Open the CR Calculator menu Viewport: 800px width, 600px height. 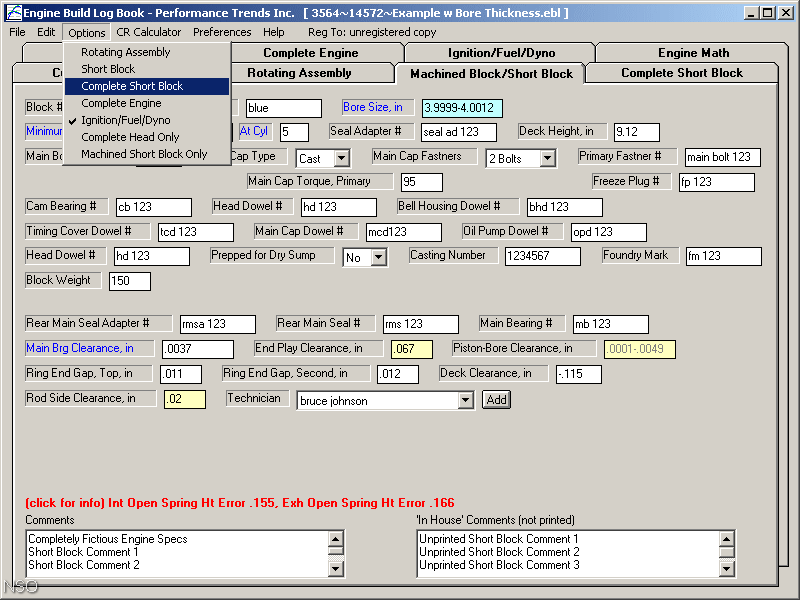coord(148,32)
